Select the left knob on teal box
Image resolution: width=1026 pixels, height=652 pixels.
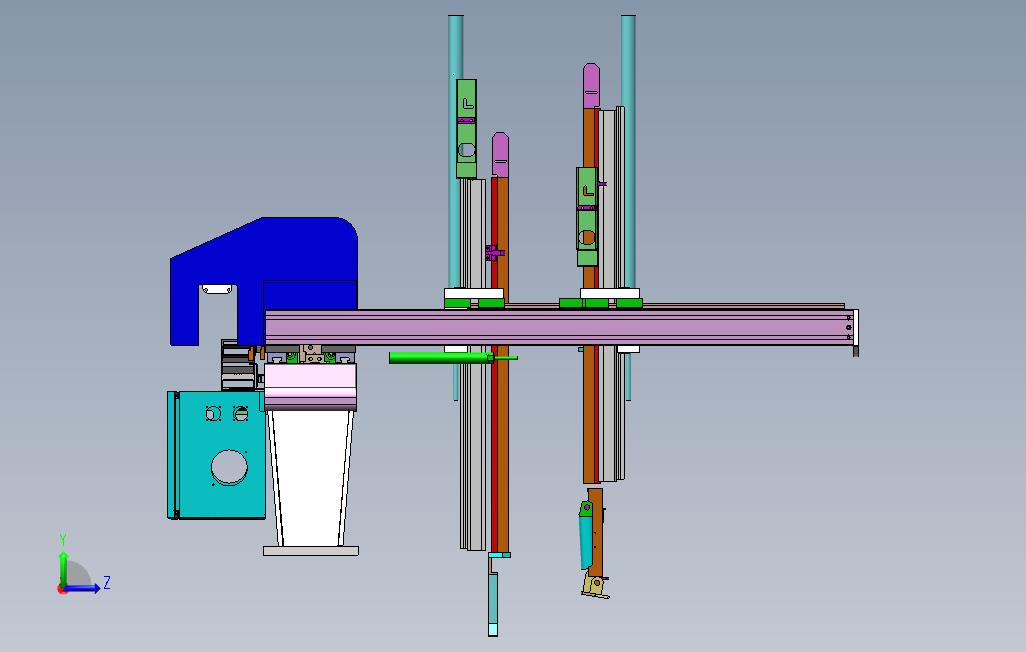coord(213,414)
